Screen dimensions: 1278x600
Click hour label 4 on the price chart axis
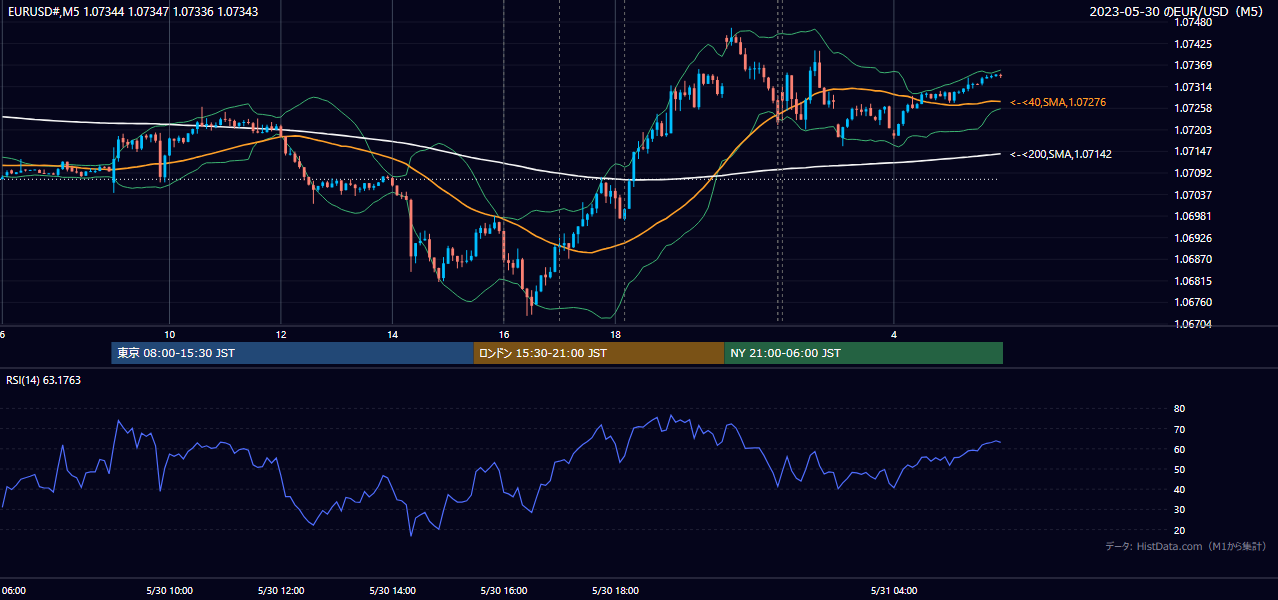pos(895,334)
